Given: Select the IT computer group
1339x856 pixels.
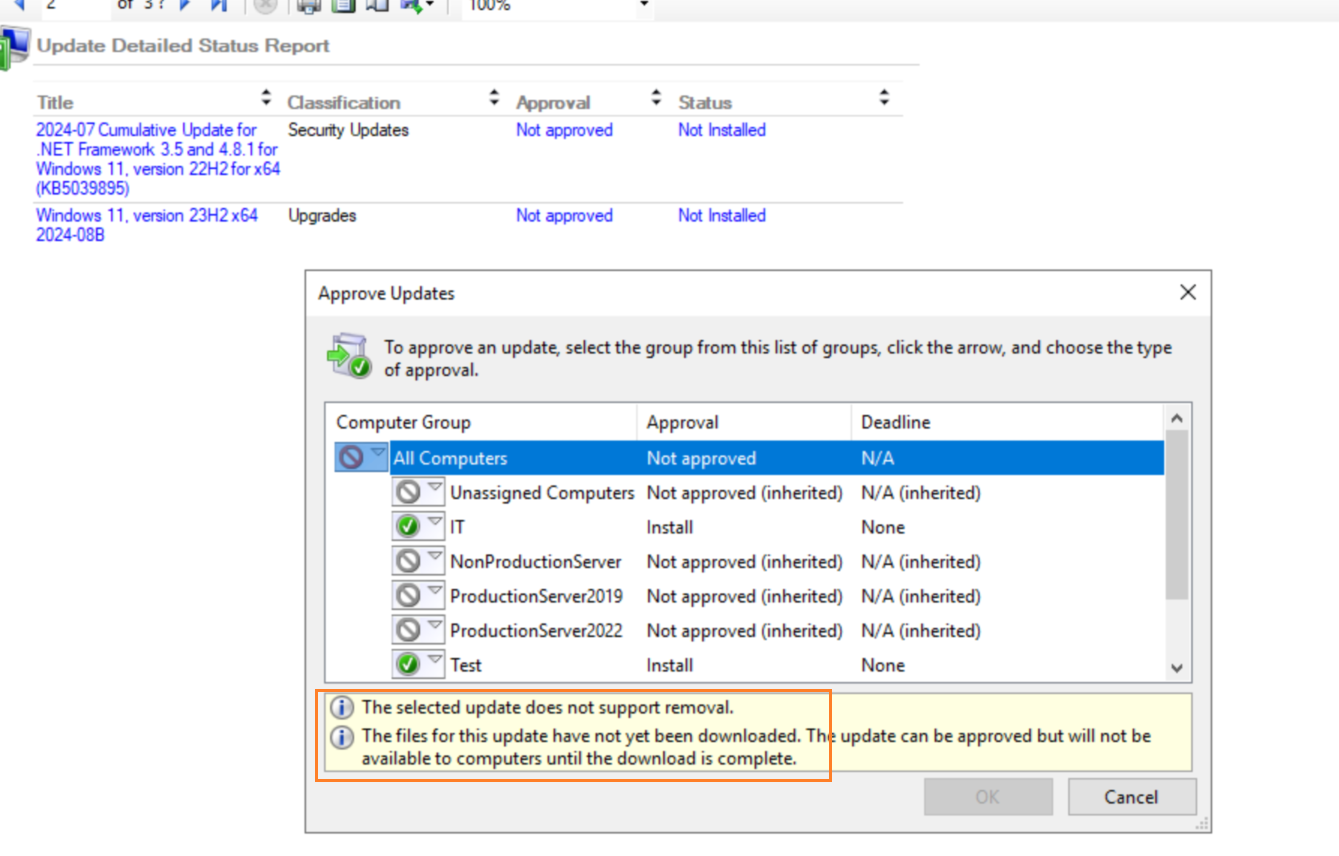Looking at the screenshot, I should [x=457, y=527].
